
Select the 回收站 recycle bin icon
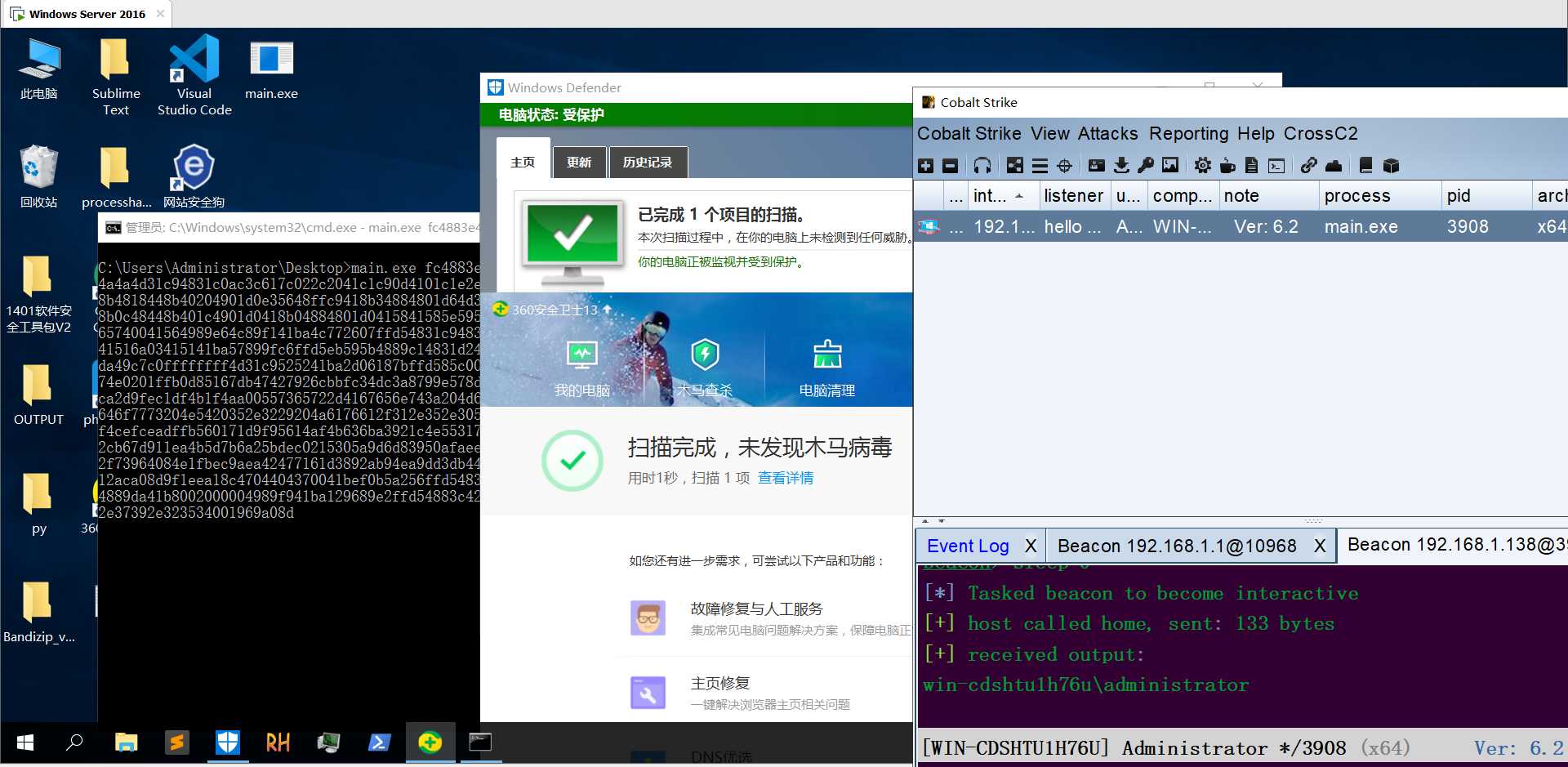tap(38, 176)
